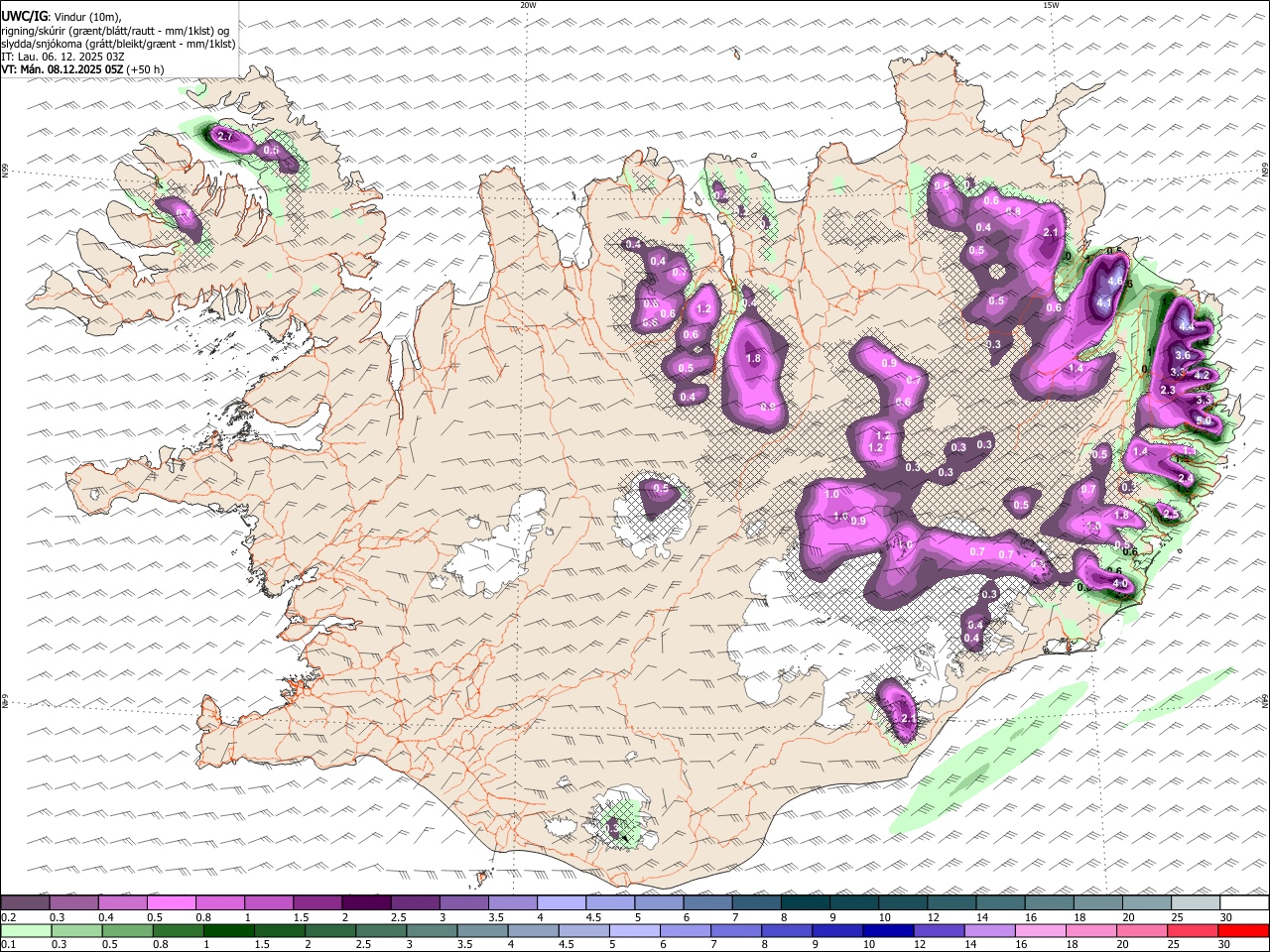The width and height of the screenshot is (1270, 952).
Task: Pick the violet 12 swatch in lower legend row
Action: 940,930
